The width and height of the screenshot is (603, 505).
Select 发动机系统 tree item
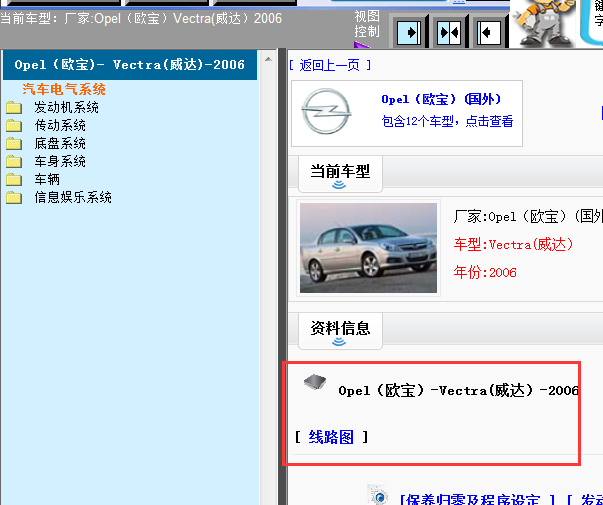click(x=67, y=108)
